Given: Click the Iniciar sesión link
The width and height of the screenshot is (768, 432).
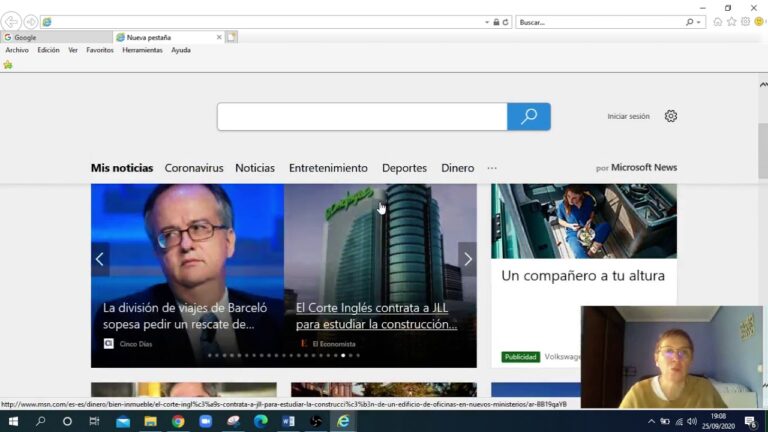Looking at the screenshot, I should [628, 116].
